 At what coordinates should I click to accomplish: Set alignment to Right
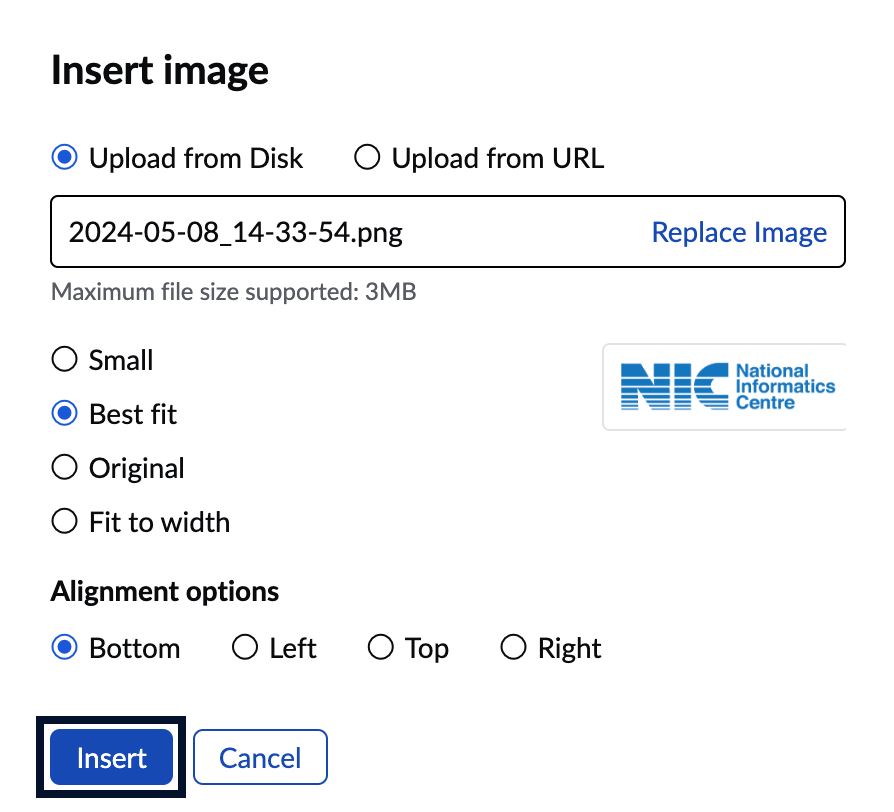[513, 648]
